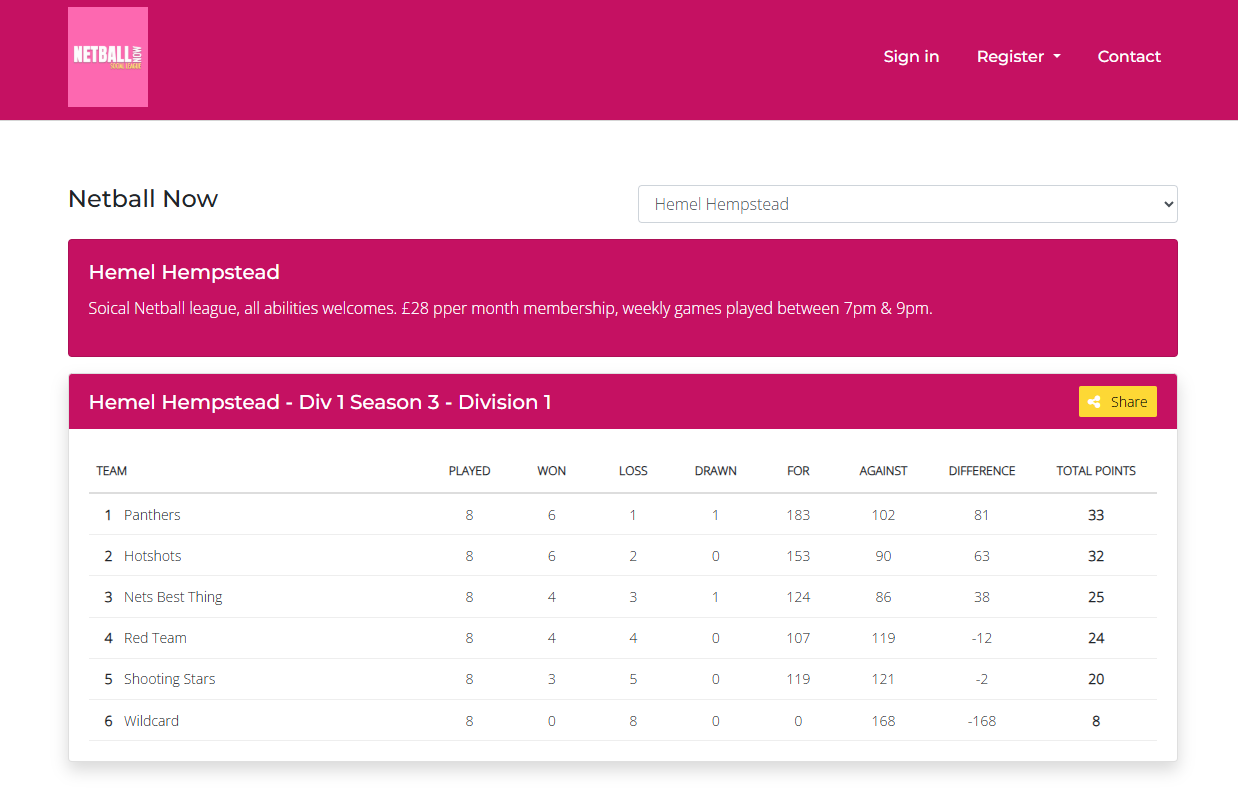
Task: Click the Hemel Hempstead league banner
Action: coord(620,298)
